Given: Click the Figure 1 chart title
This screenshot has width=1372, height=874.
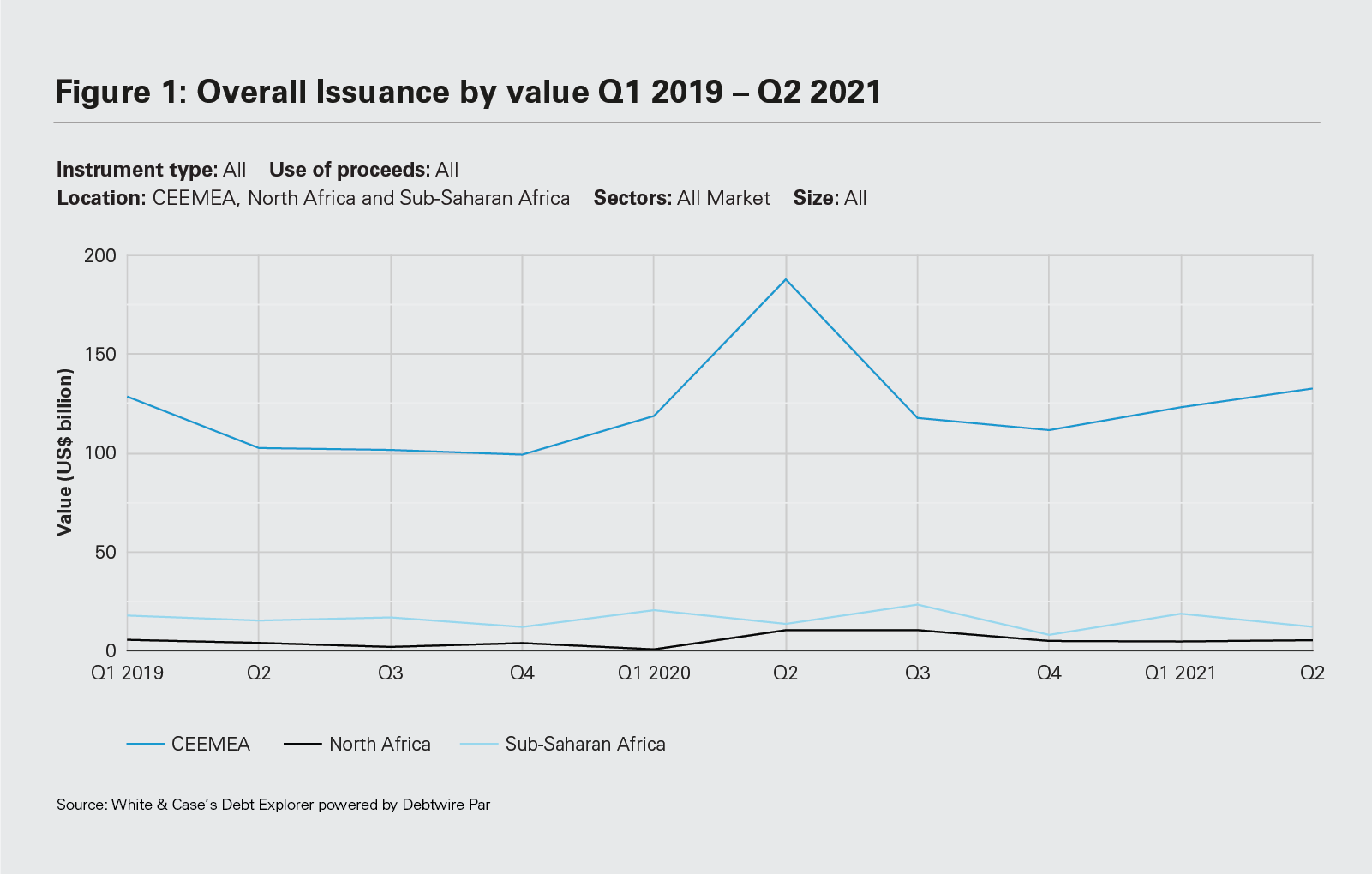Looking at the screenshot, I should [x=468, y=92].
